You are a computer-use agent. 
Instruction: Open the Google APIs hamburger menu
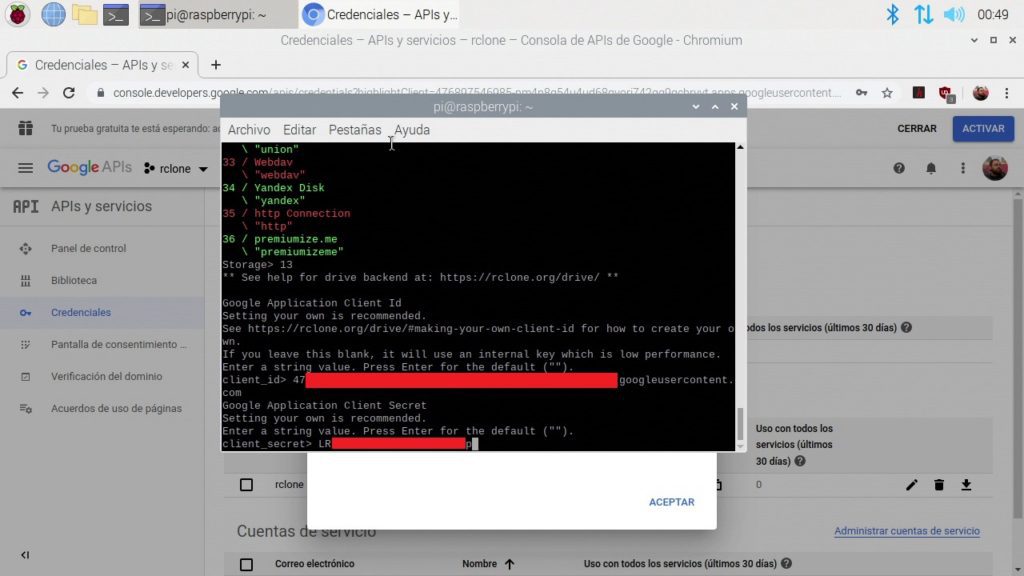[25, 168]
